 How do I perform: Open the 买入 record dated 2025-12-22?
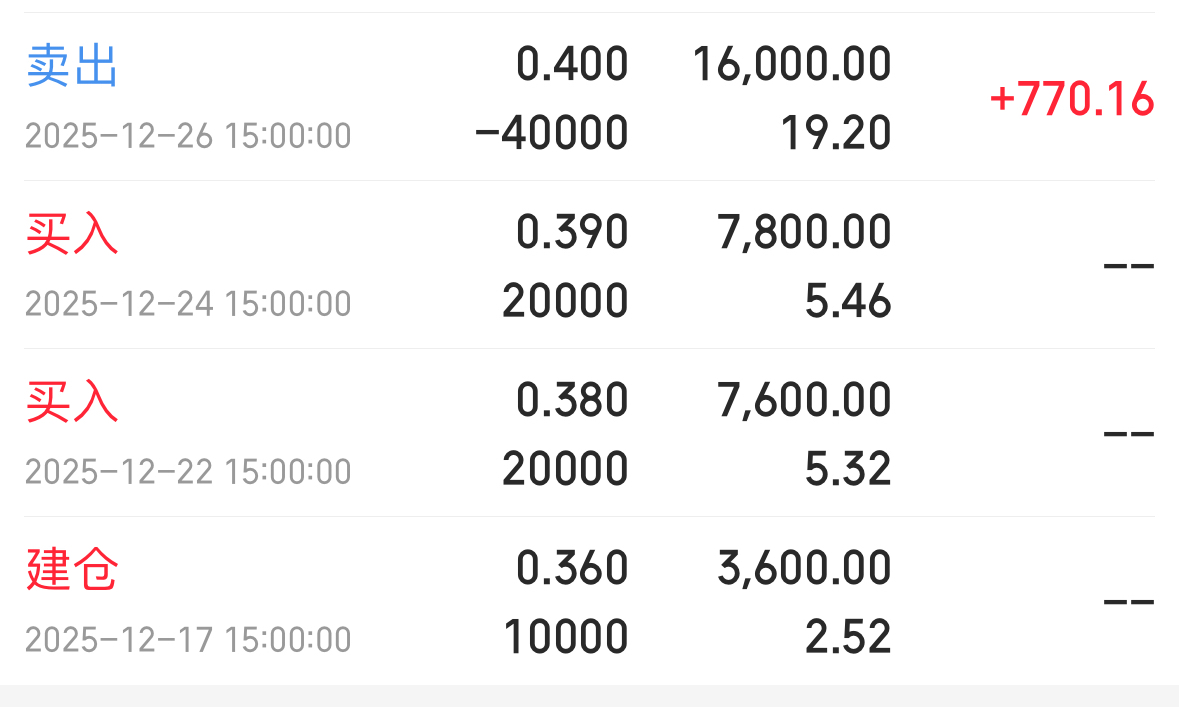[590, 432]
